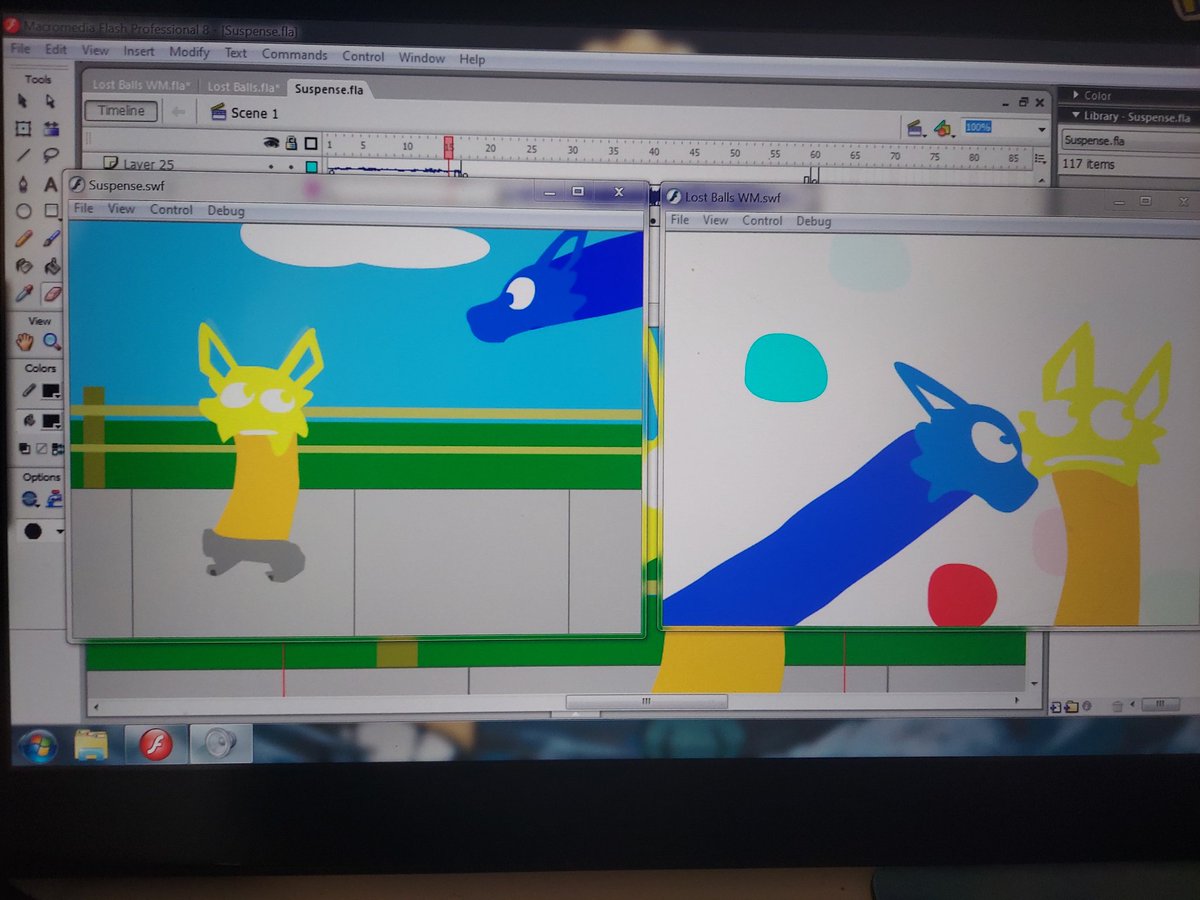Select the Selection arrow tool
The image size is (1200, 900).
point(23,102)
